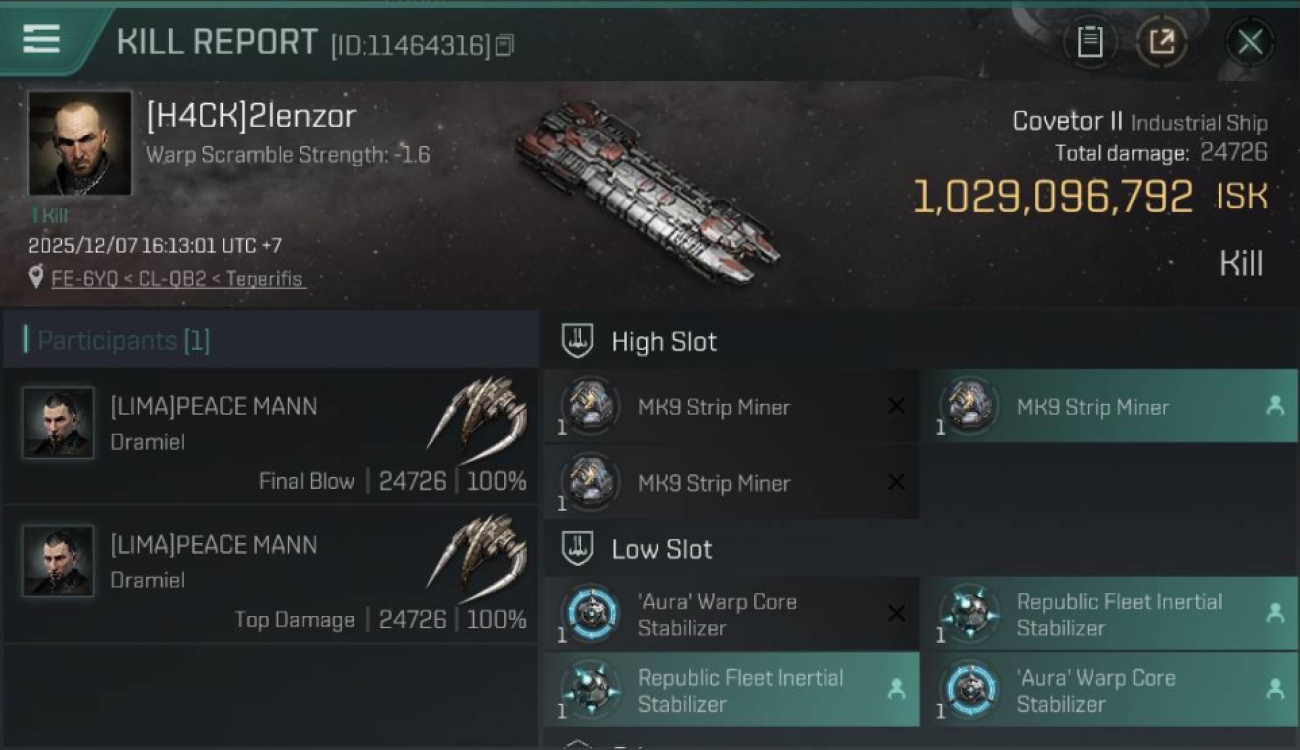Select the Participants tab header

[123, 341]
